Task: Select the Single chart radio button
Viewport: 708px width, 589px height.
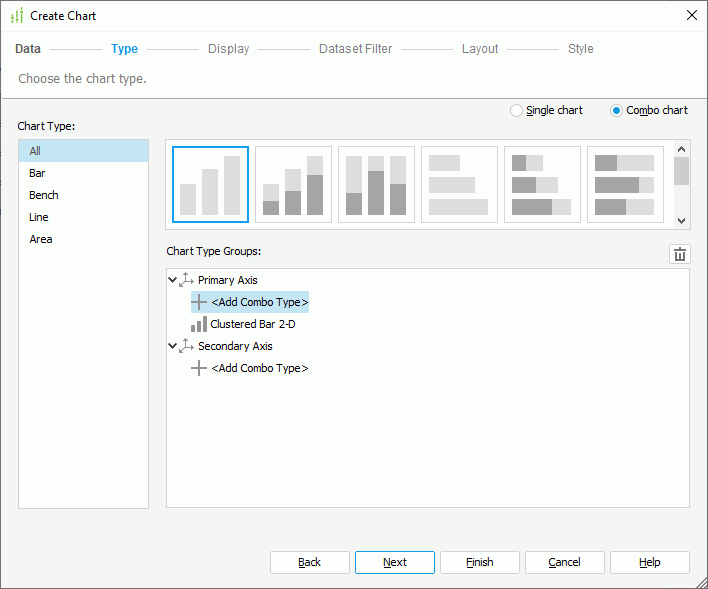Action: (516, 111)
